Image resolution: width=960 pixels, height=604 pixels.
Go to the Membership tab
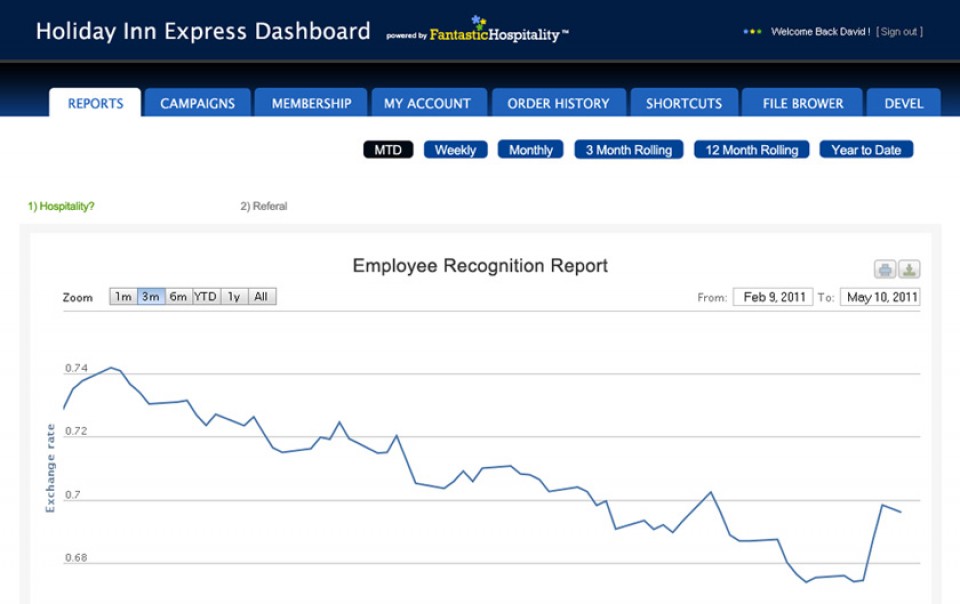(x=312, y=103)
